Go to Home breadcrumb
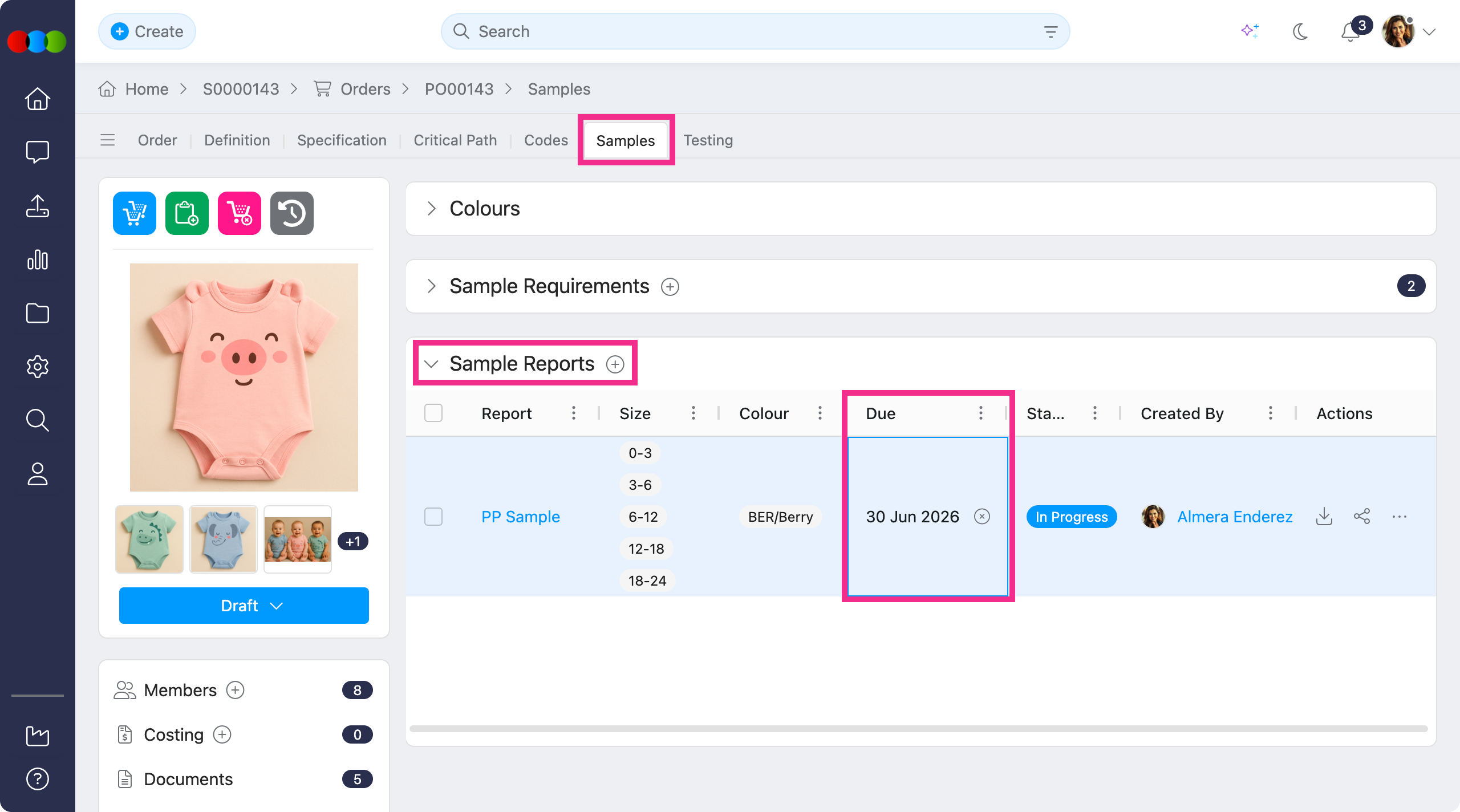 (x=147, y=89)
